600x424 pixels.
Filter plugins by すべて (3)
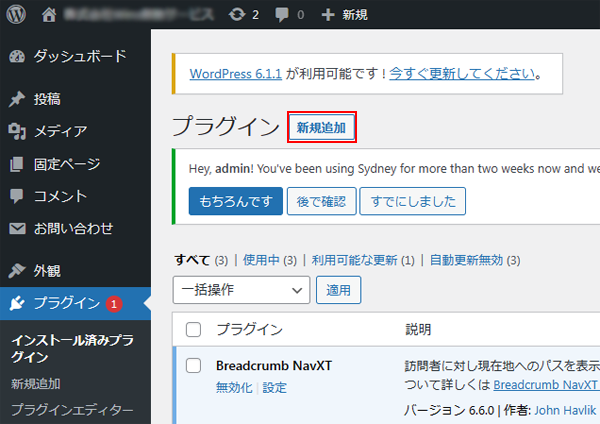coord(201,260)
